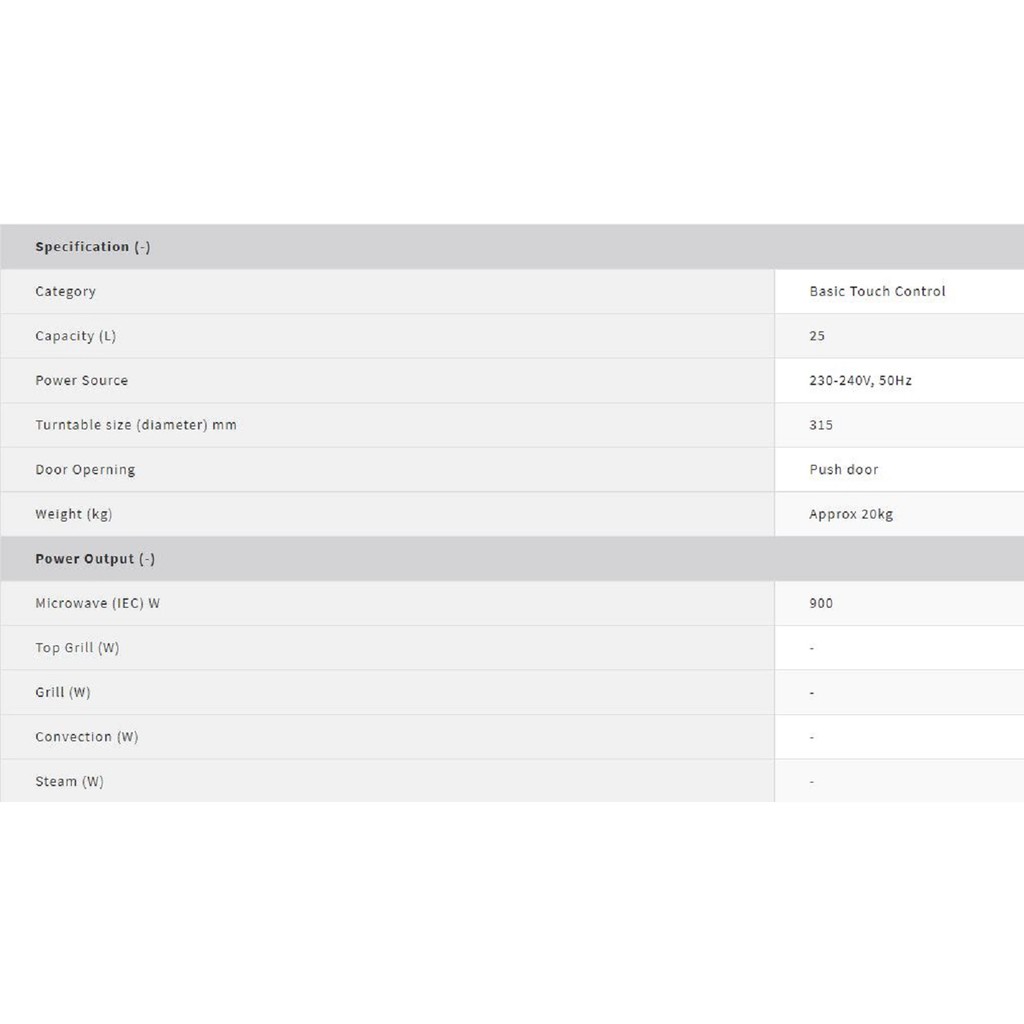This screenshot has height=1024, width=1024.
Task: Select the Push door value
Action: (x=844, y=470)
